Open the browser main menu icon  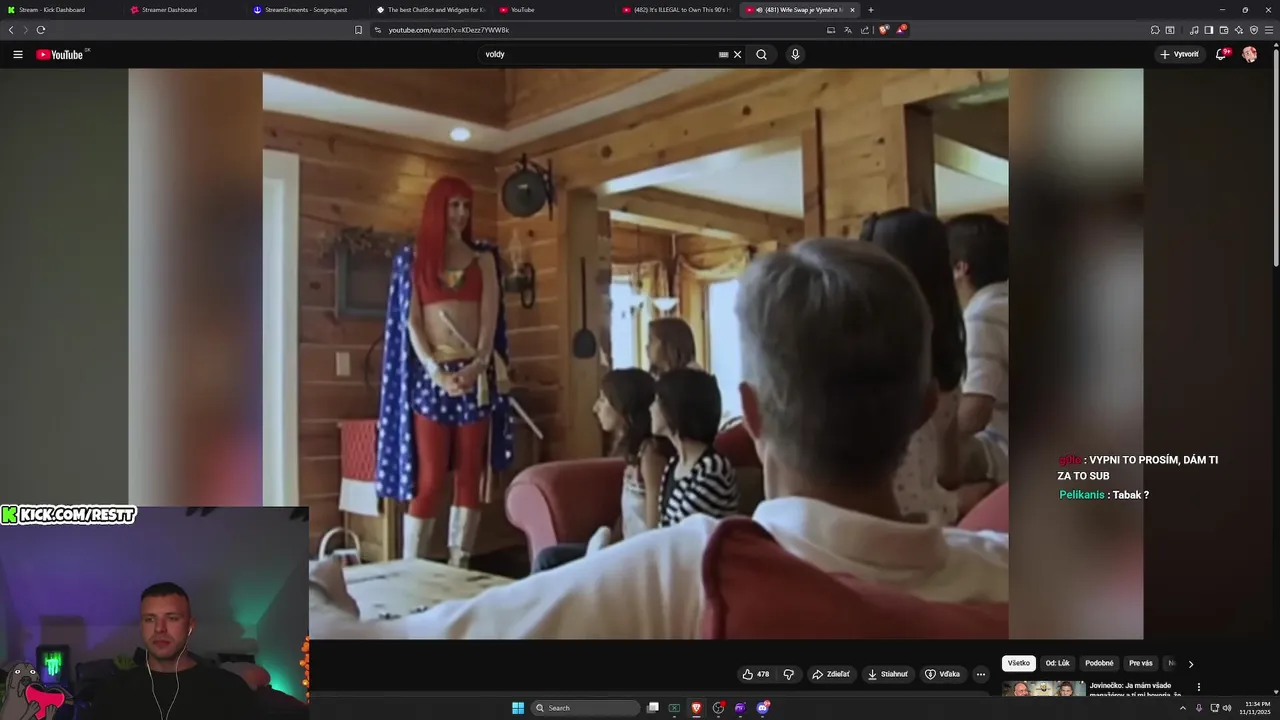(1269, 30)
